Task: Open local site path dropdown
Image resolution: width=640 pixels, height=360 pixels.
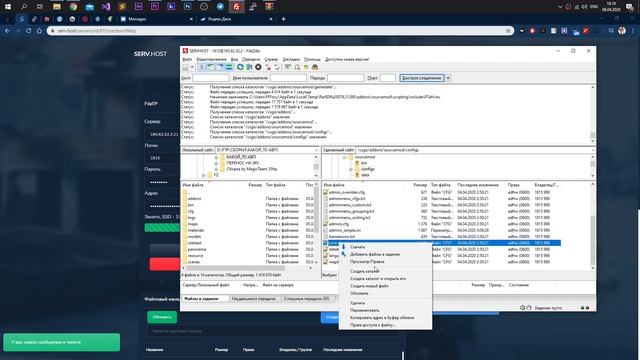Action: pos(316,150)
